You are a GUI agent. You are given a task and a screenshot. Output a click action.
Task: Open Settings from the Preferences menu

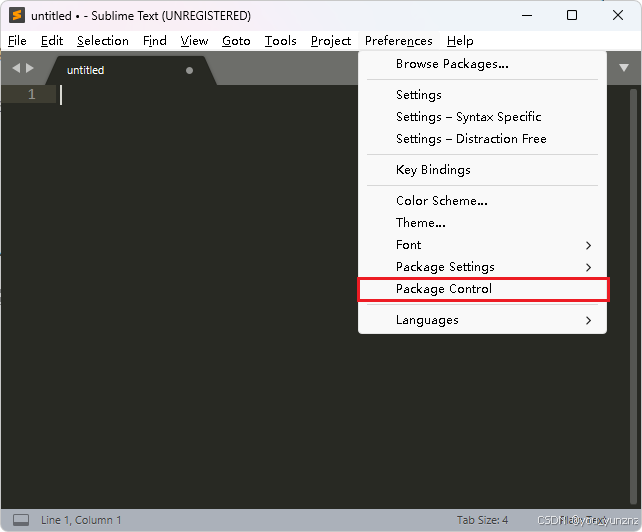pyautogui.click(x=482, y=95)
